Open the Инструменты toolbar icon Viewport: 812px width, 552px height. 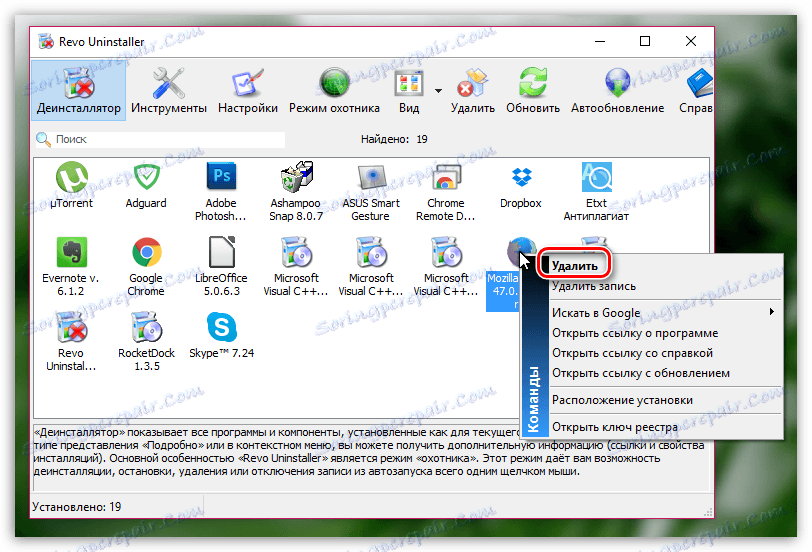coord(169,91)
